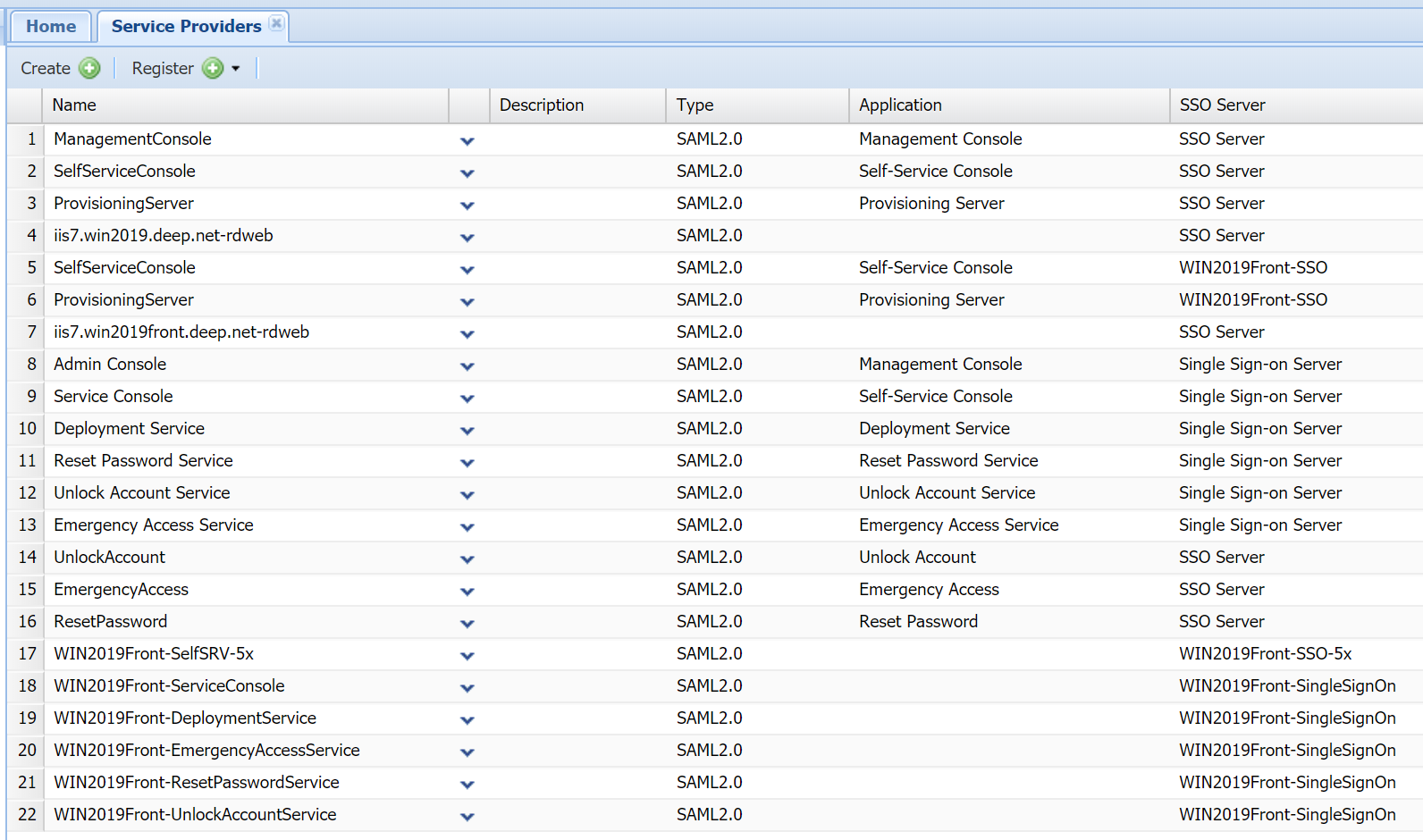Click the green Create plus icon
This screenshot has width=1423, height=840.
(x=89, y=69)
